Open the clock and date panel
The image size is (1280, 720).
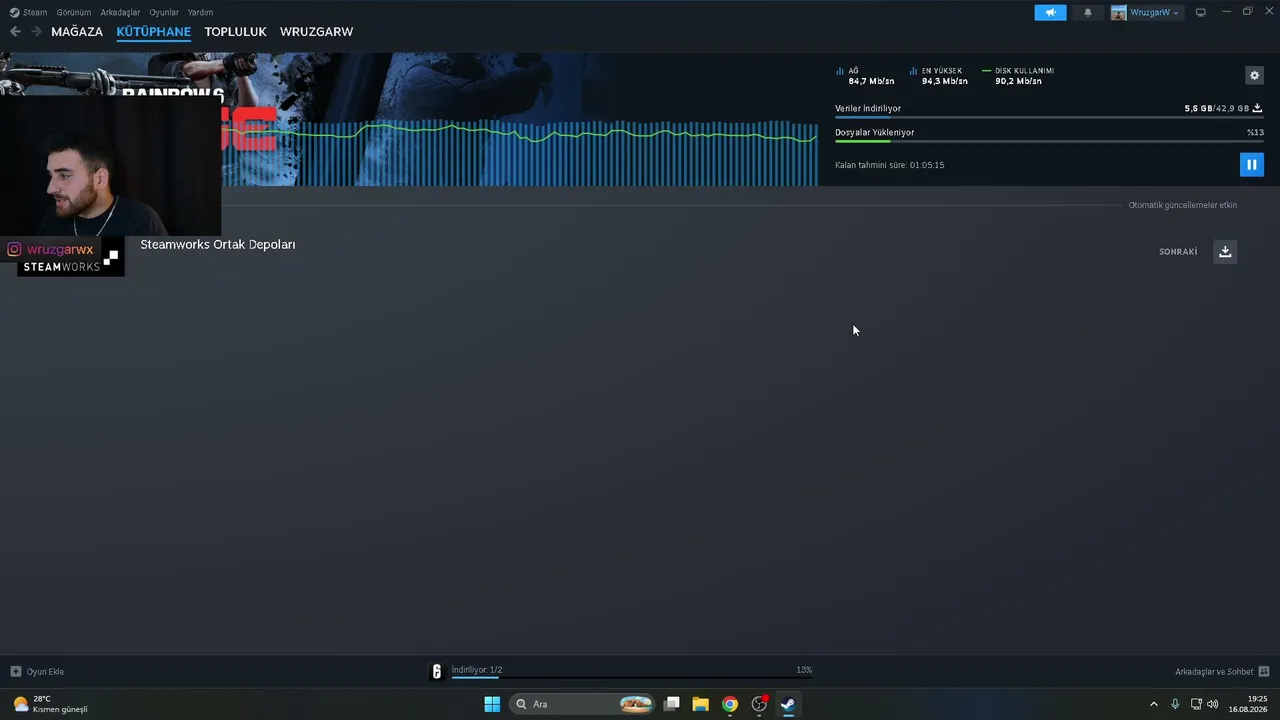coord(1250,704)
